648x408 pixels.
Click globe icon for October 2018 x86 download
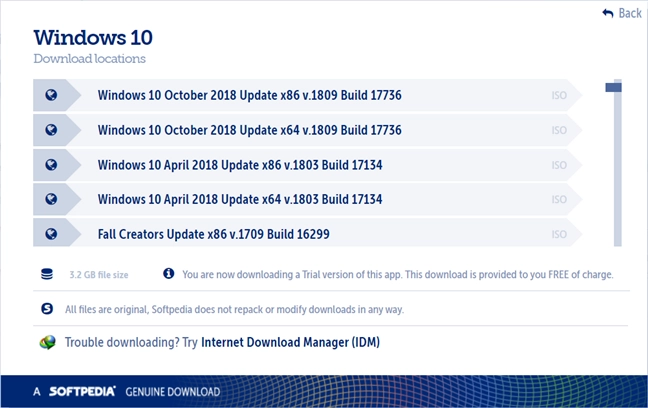[51, 95]
